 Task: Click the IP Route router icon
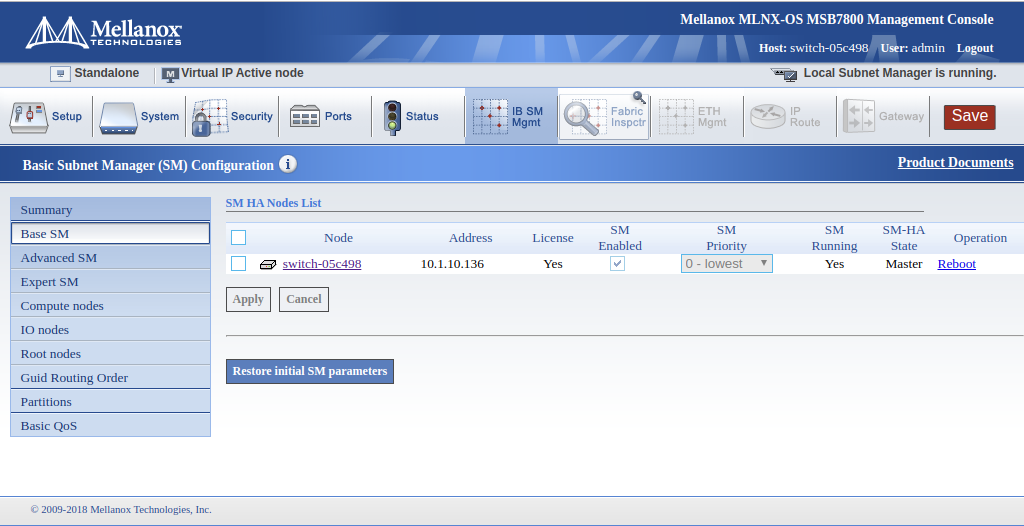tap(767, 117)
